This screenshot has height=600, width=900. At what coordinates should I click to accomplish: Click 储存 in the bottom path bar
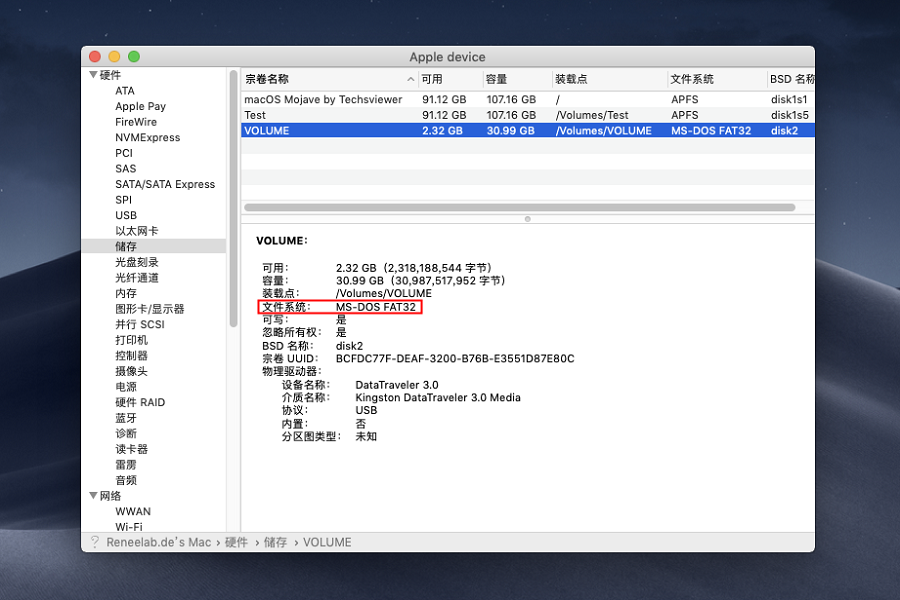tap(275, 542)
